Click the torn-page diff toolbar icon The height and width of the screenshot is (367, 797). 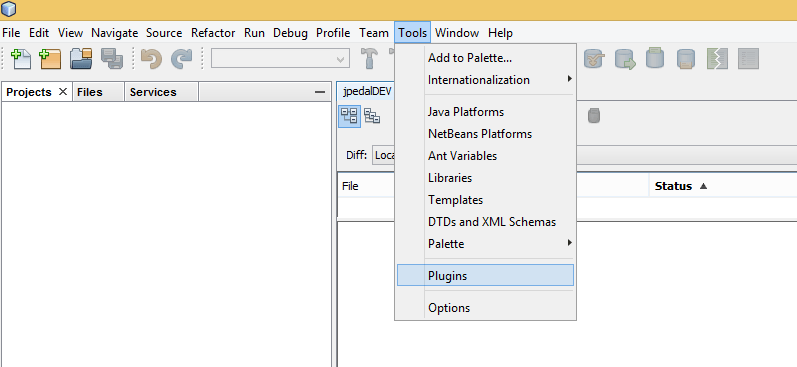point(717,59)
